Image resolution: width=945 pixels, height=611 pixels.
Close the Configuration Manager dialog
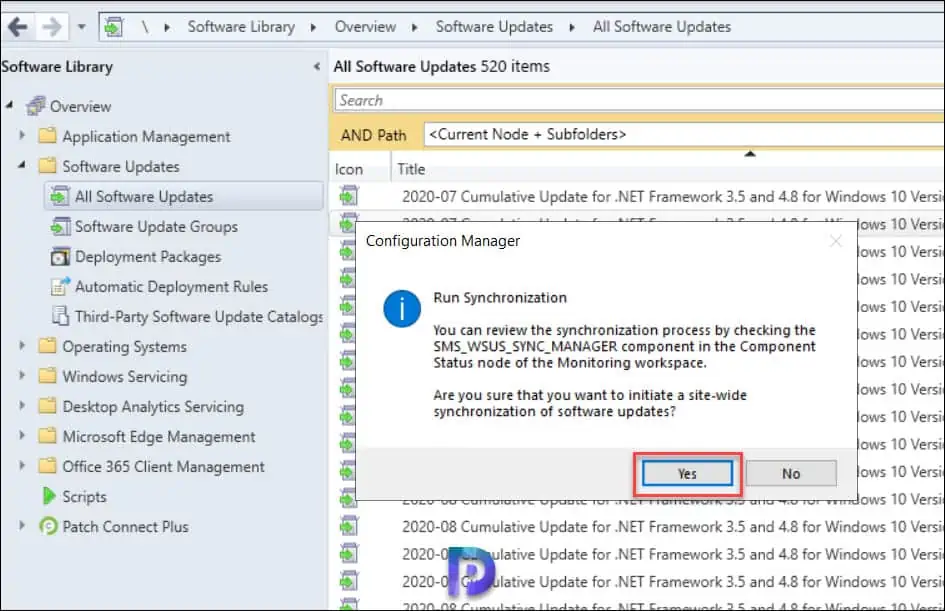point(835,242)
